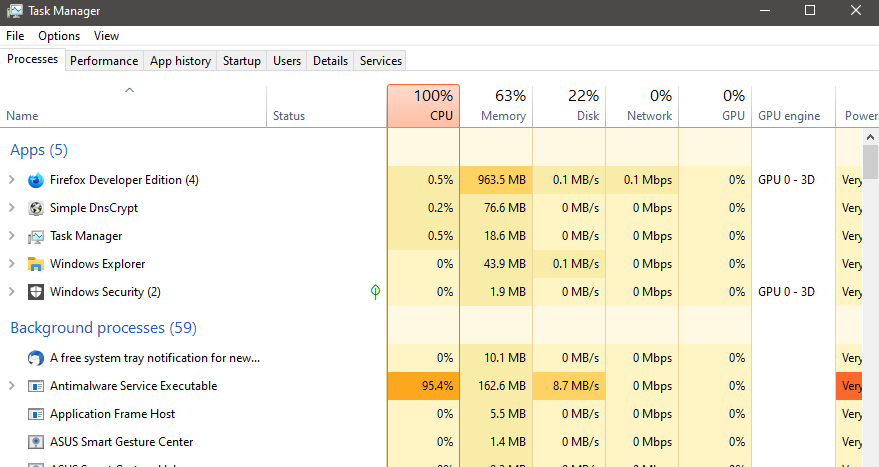Image resolution: width=879 pixels, height=467 pixels.
Task: Click the Simple DnsCrypt process icon
Action: (36, 208)
